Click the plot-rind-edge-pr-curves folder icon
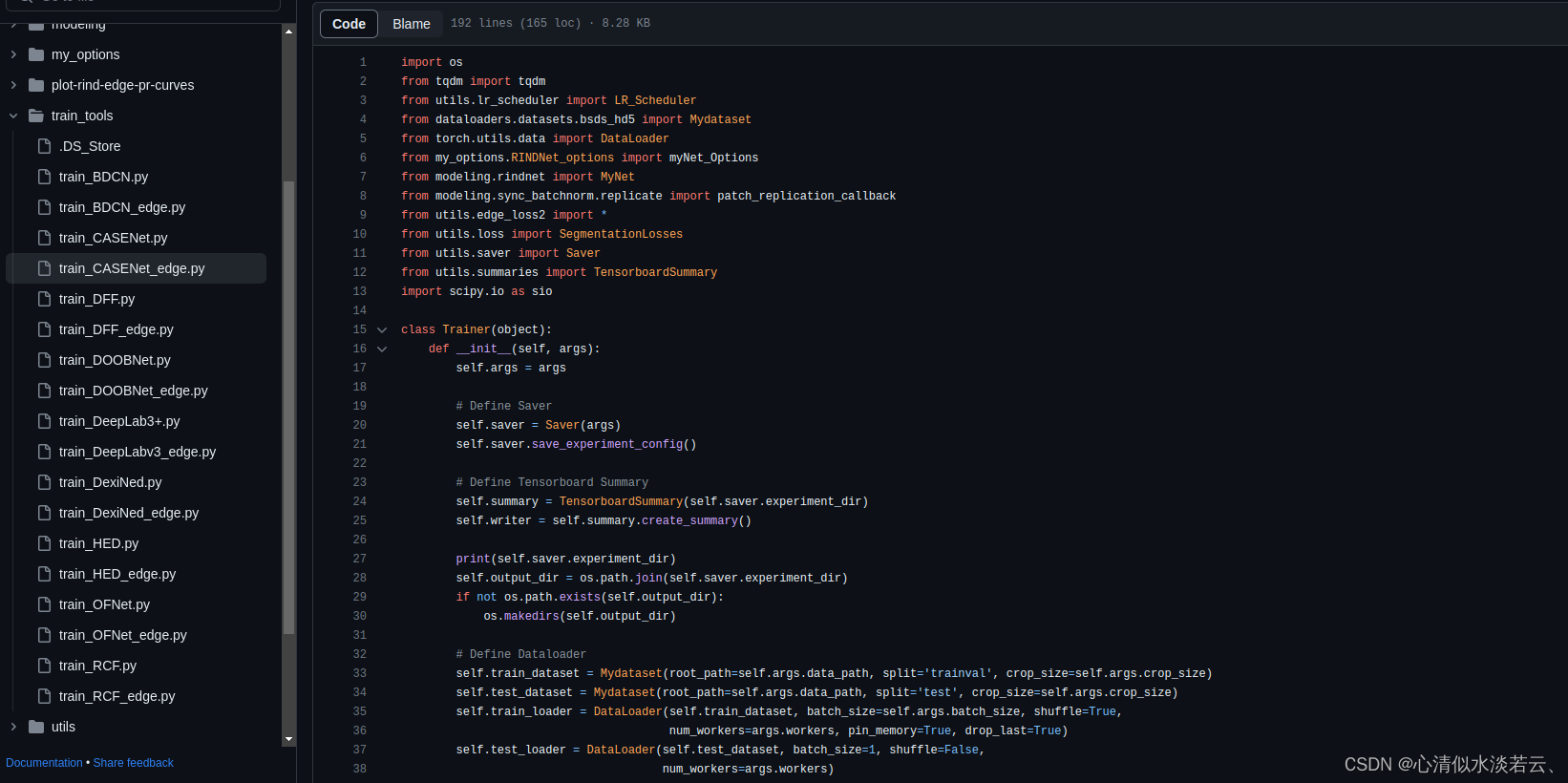Image resolution: width=1568 pixels, height=783 pixels. [36, 85]
